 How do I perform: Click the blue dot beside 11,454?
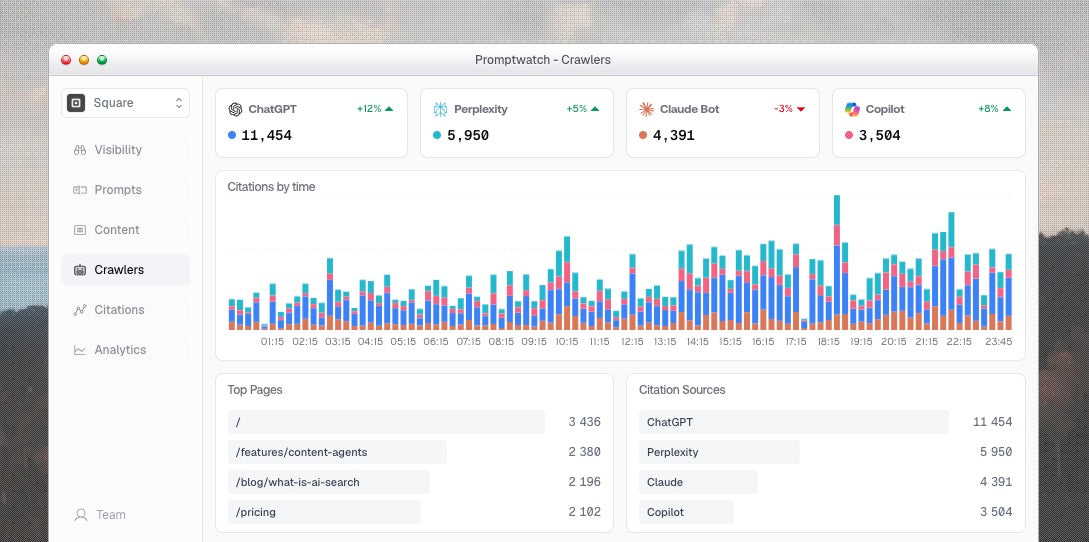tap(232, 136)
